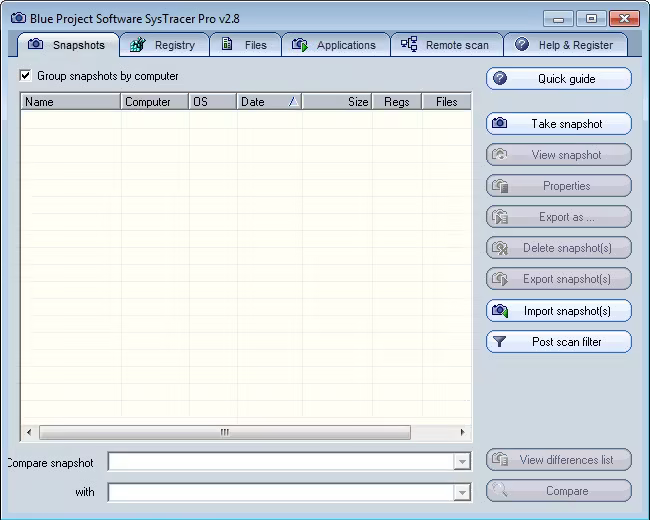Expand the Compare snapshot dropdown
650x520 pixels.
462,462
